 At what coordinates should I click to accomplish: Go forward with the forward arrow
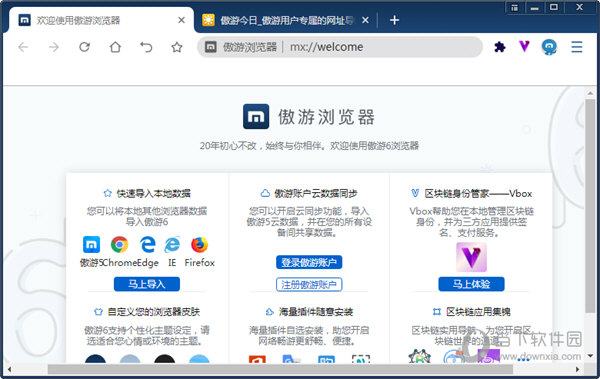coord(54,47)
